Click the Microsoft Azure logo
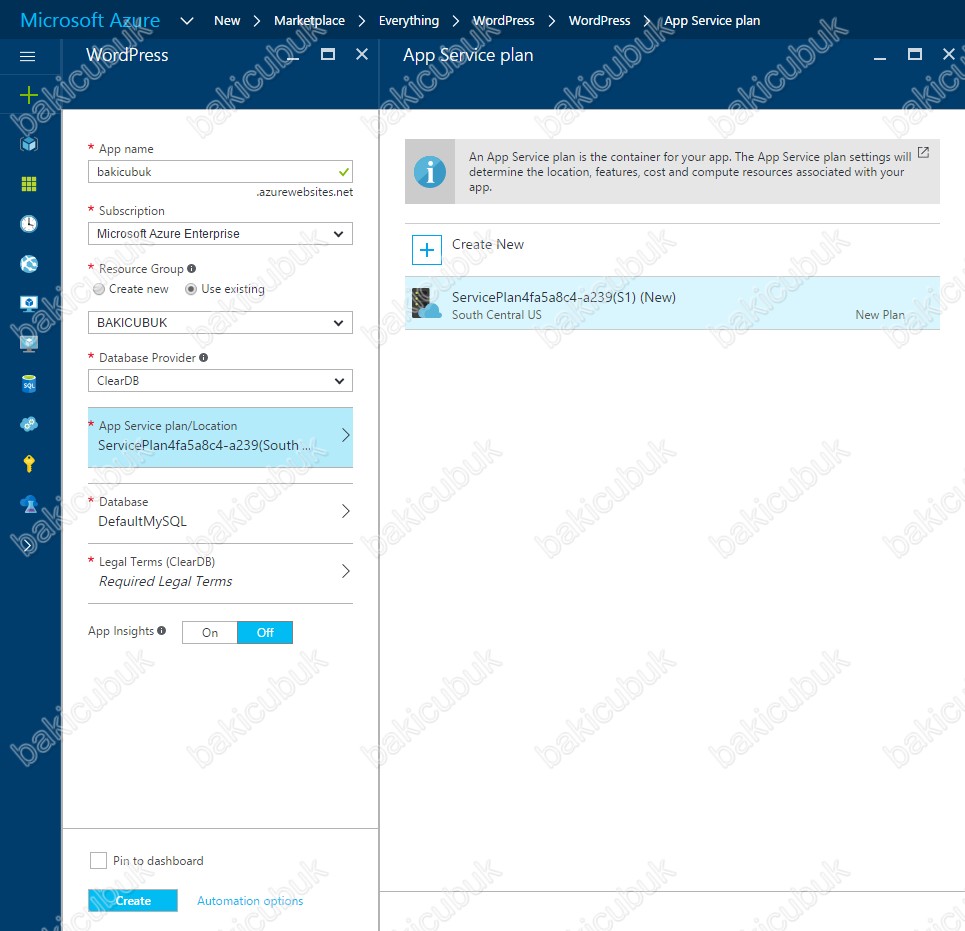965x931 pixels. click(90, 20)
